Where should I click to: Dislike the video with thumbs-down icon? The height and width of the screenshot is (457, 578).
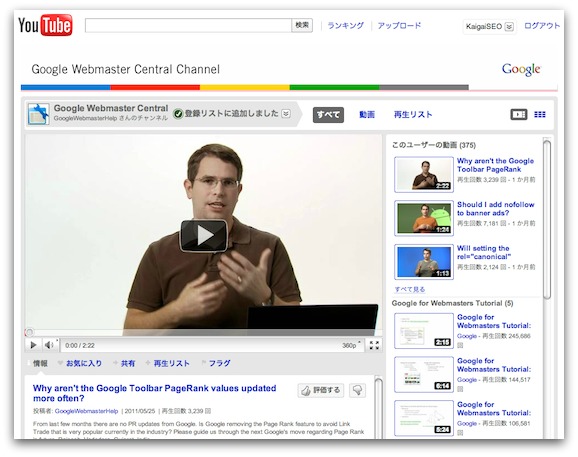click(357, 390)
